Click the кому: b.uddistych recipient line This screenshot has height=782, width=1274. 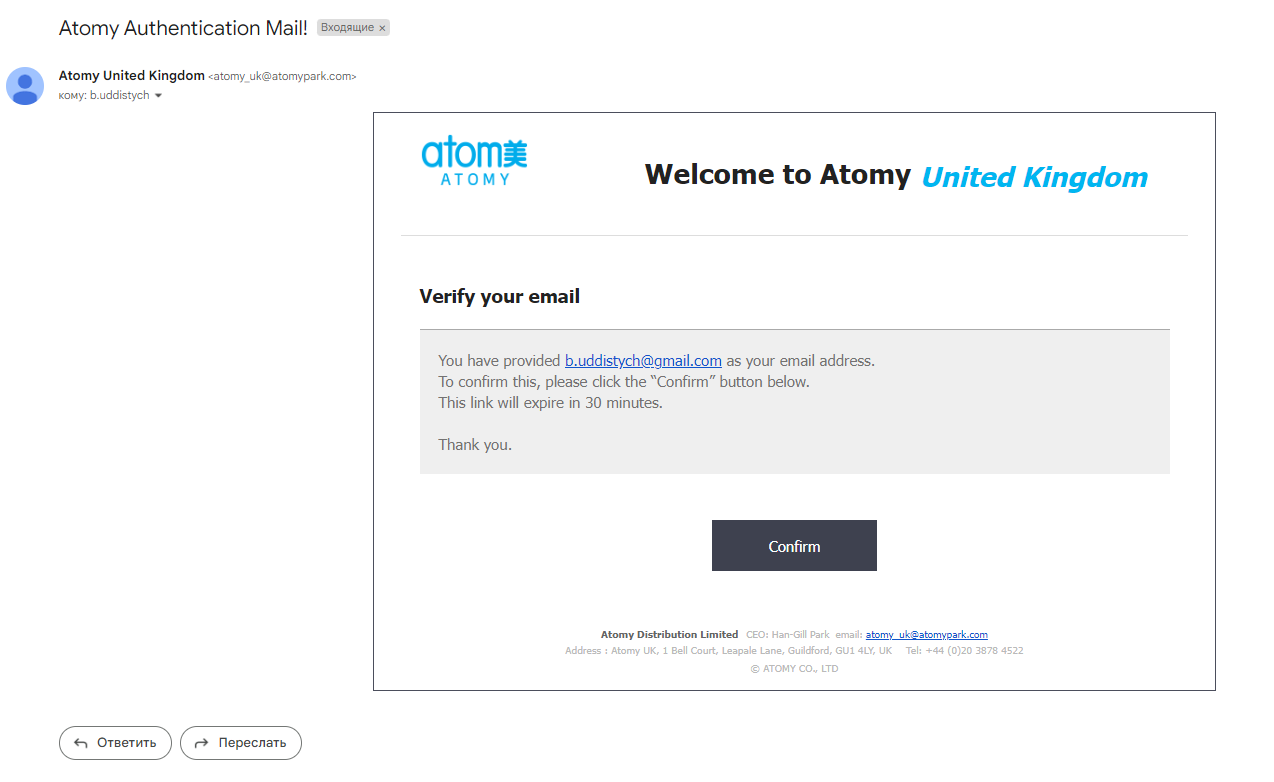coord(104,96)
